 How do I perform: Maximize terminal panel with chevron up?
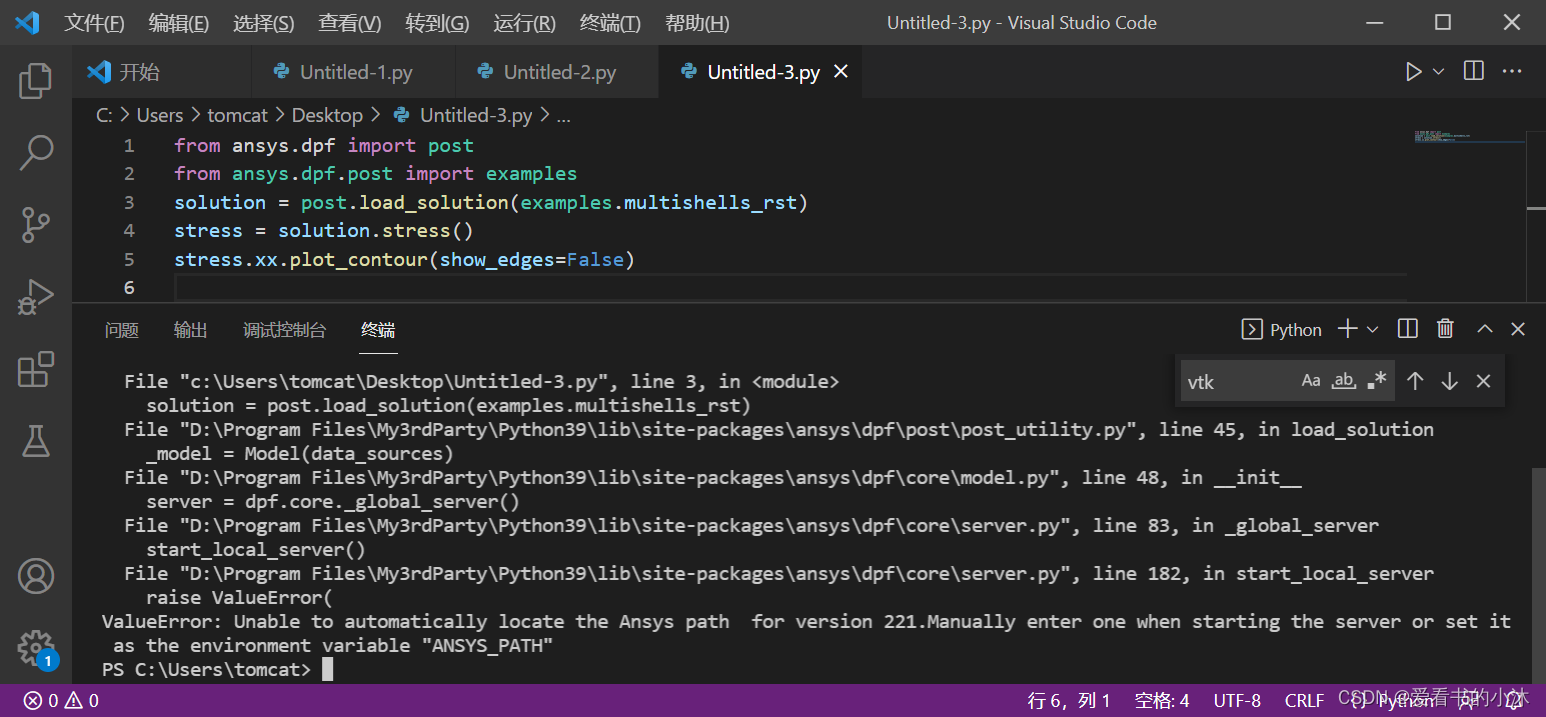[x=1485, y=329]
